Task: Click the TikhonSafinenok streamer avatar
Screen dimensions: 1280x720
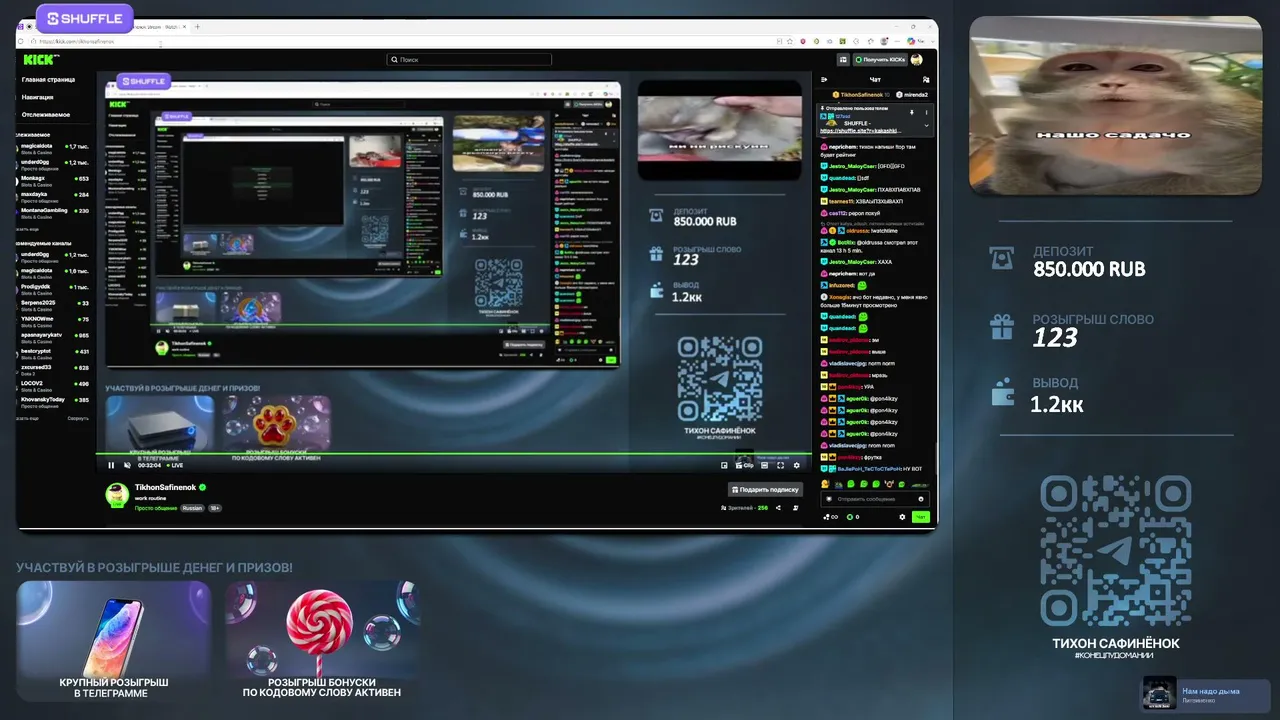Action: click(x=118, y=495)
